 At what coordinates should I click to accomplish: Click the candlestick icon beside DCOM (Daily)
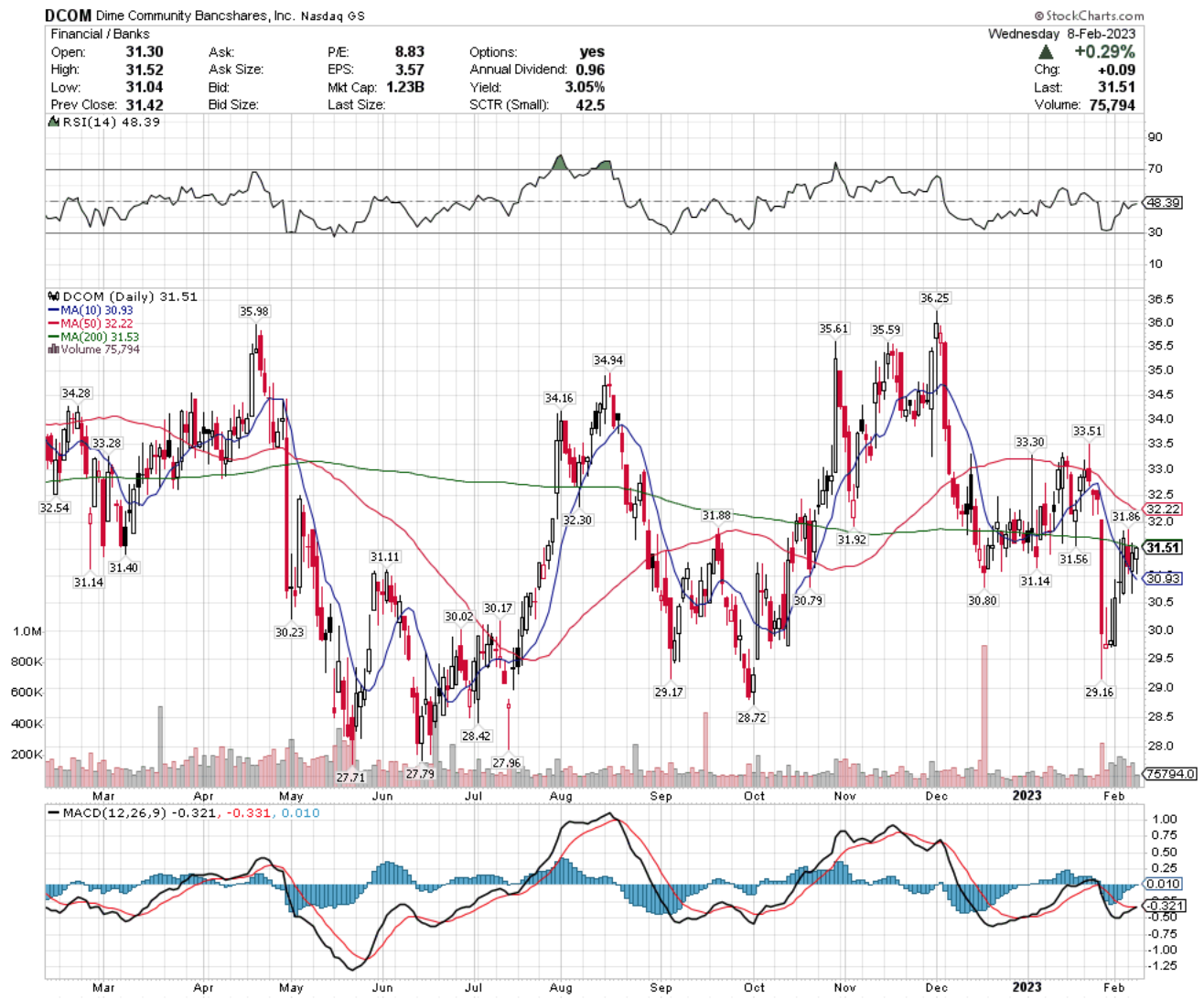pos(53,296)
